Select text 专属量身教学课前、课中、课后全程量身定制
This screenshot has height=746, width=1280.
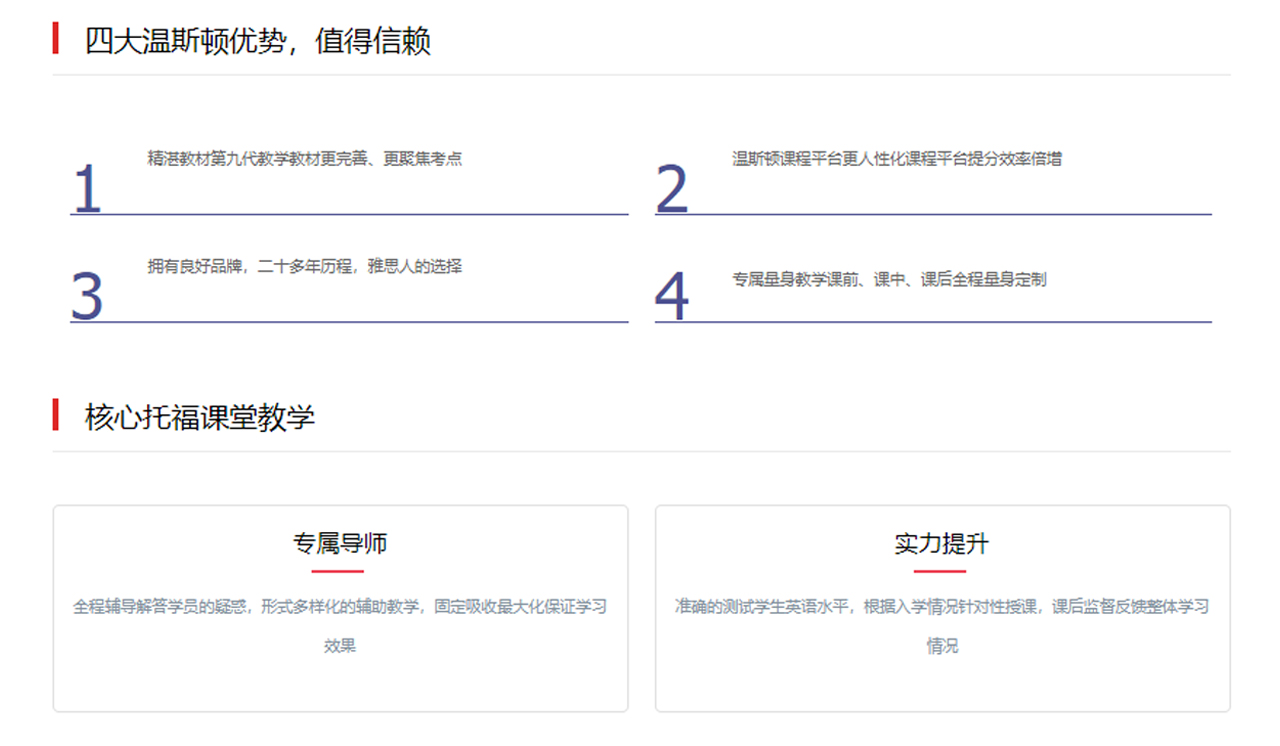[x=889, y=279]
